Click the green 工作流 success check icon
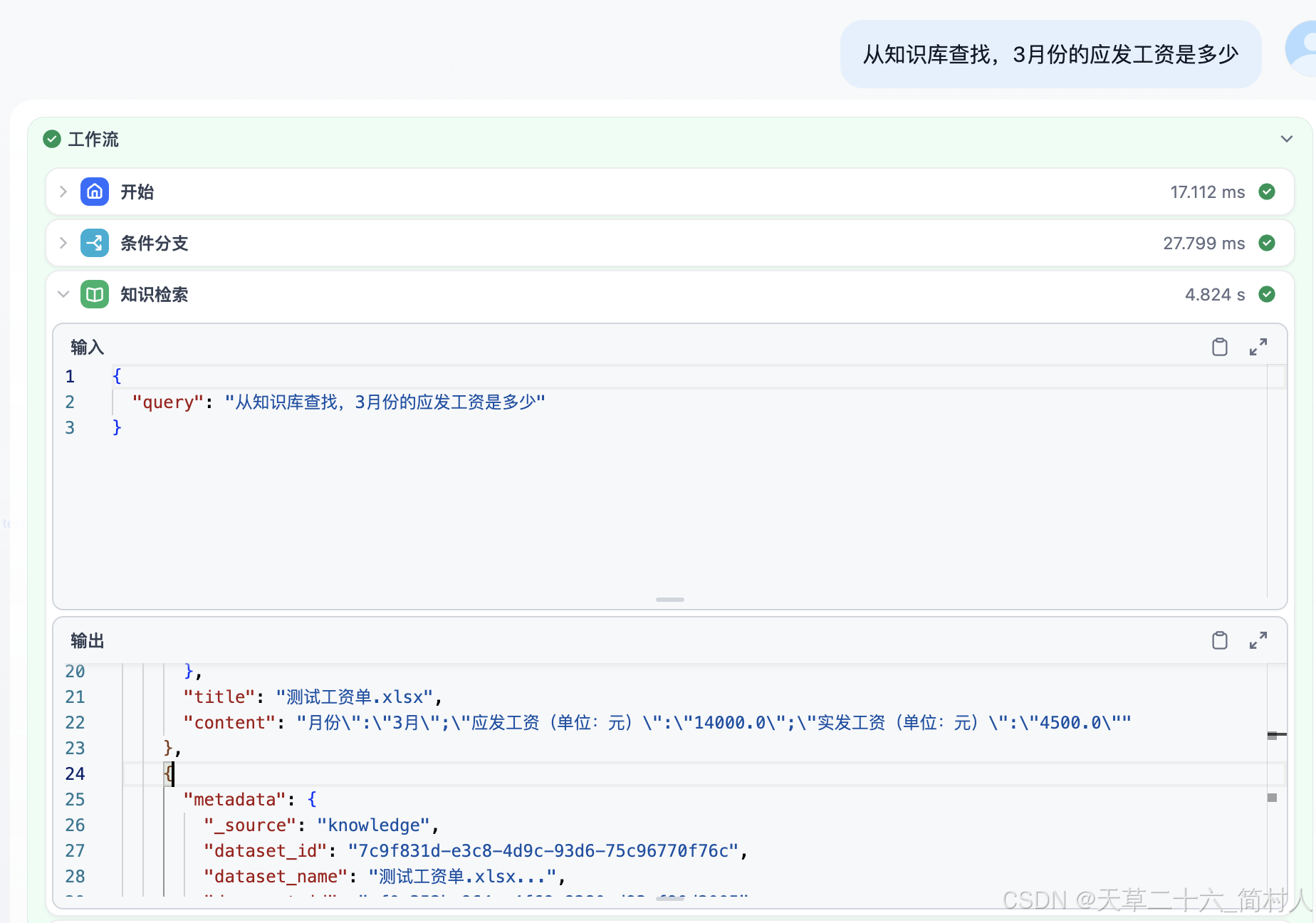1316x923 pixels. pos(52,139)
